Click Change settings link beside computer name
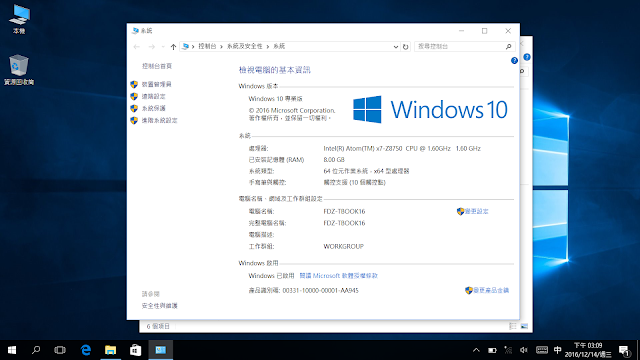 [476, 211]
